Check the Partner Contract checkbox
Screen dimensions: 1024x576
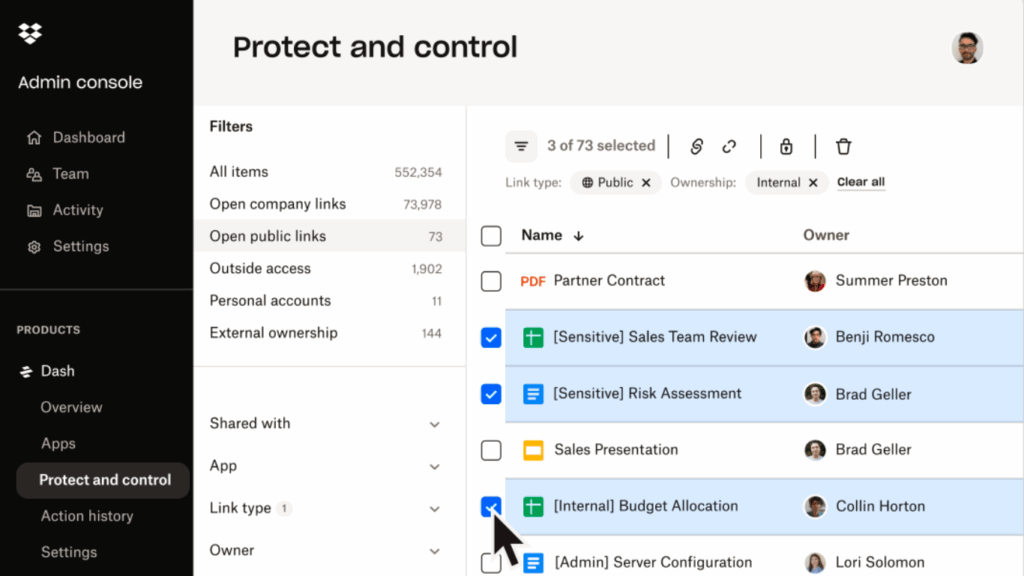point(491,281)
